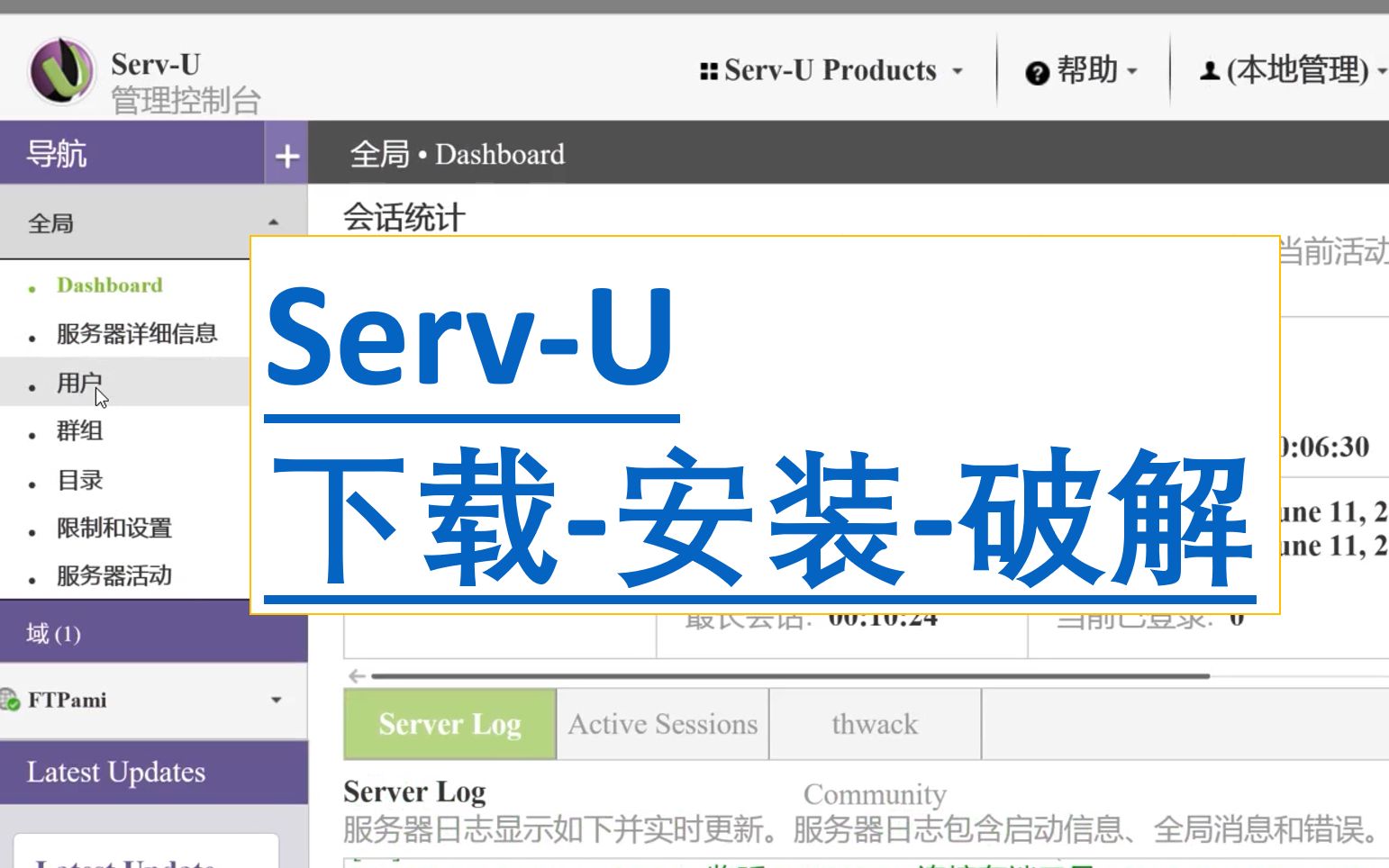Click the horizontal scrollbar under session stats
The height and width of the screenshot is (868, 1389).
click(x=790, y=675)
